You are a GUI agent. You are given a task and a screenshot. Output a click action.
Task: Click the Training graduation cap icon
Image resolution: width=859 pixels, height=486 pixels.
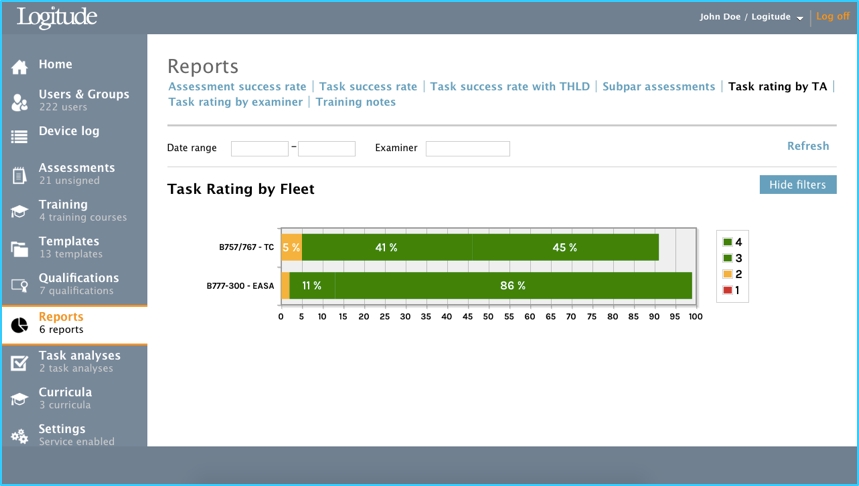pos(19,211)
